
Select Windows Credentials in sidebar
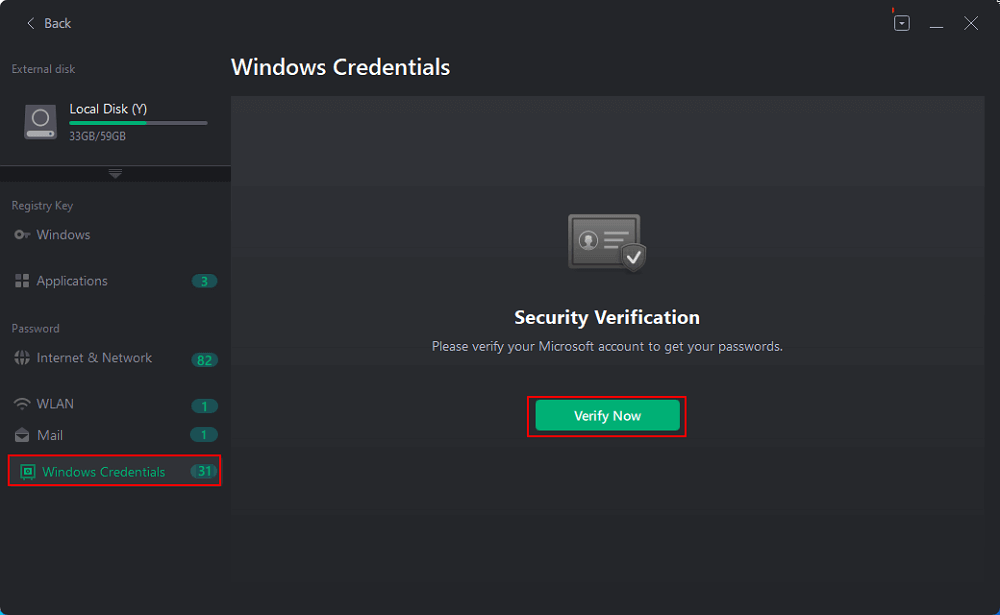click(x=115, y=471)
